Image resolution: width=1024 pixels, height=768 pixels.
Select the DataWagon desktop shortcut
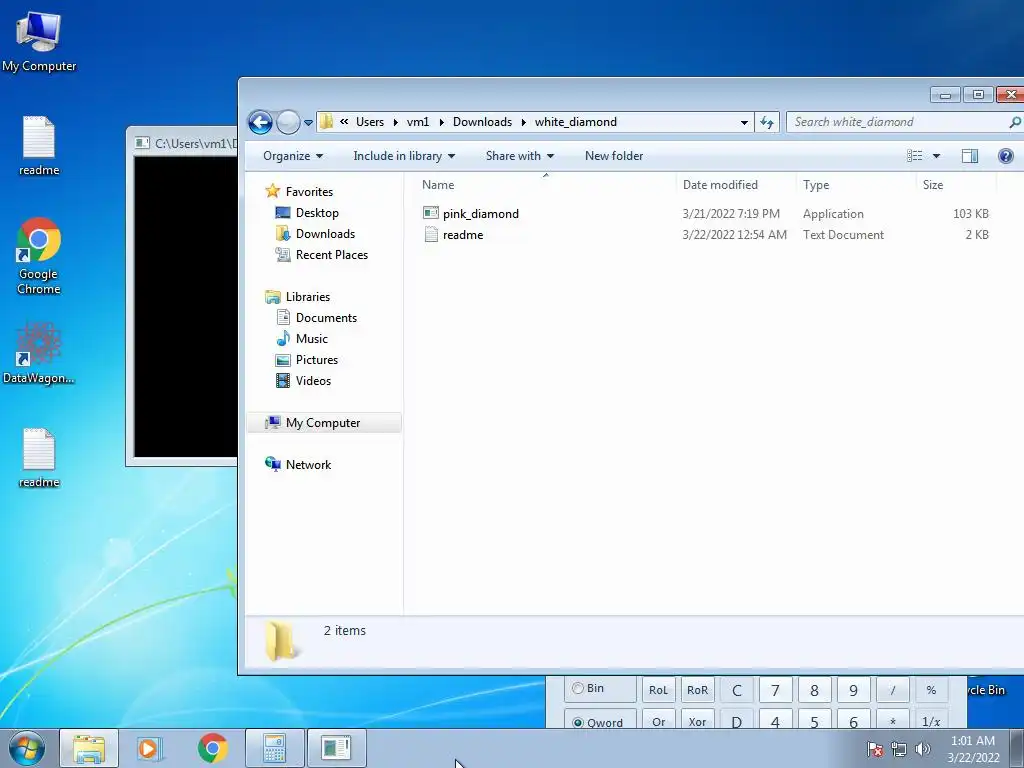click(x=39, y=353)
